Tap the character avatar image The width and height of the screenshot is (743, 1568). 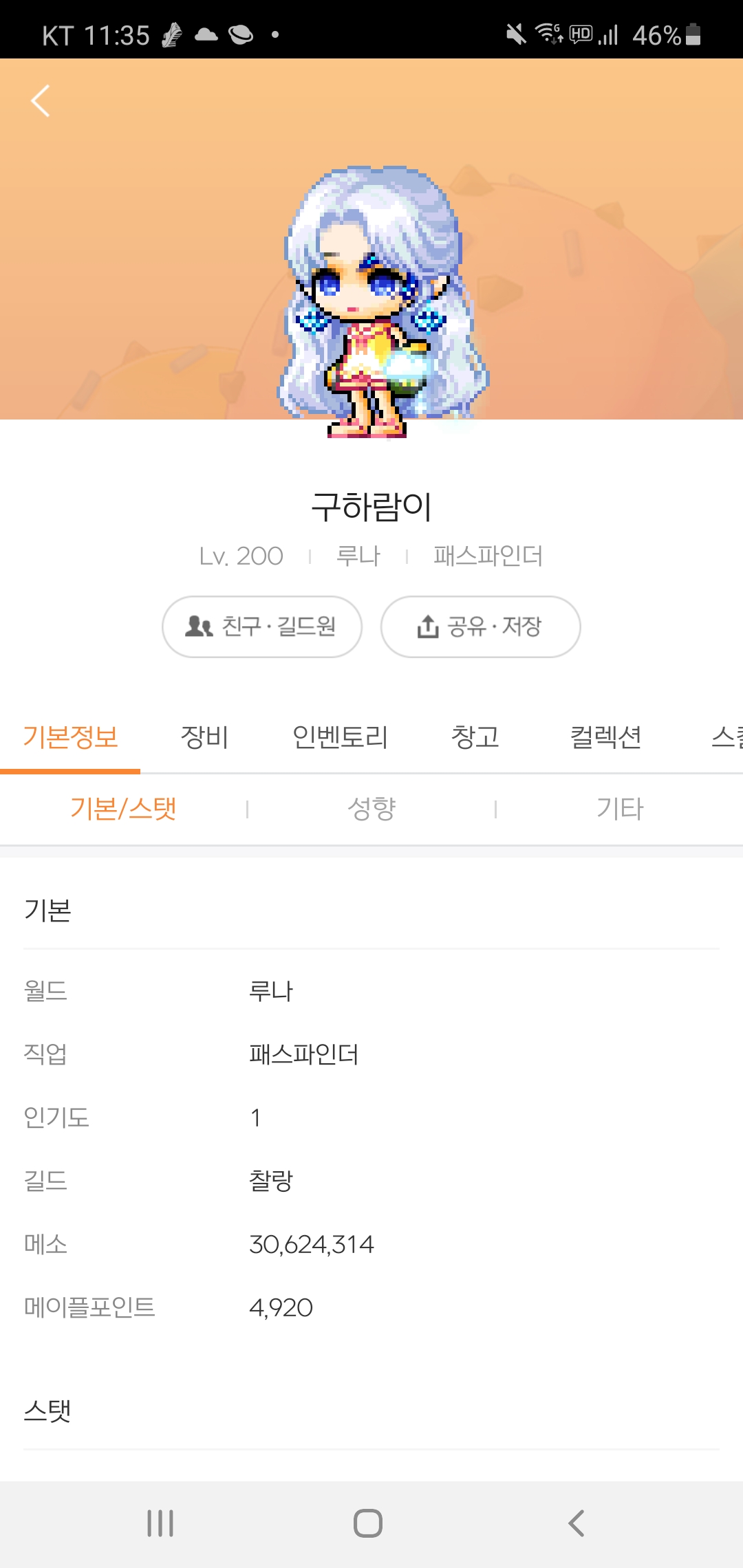[375, 303]
